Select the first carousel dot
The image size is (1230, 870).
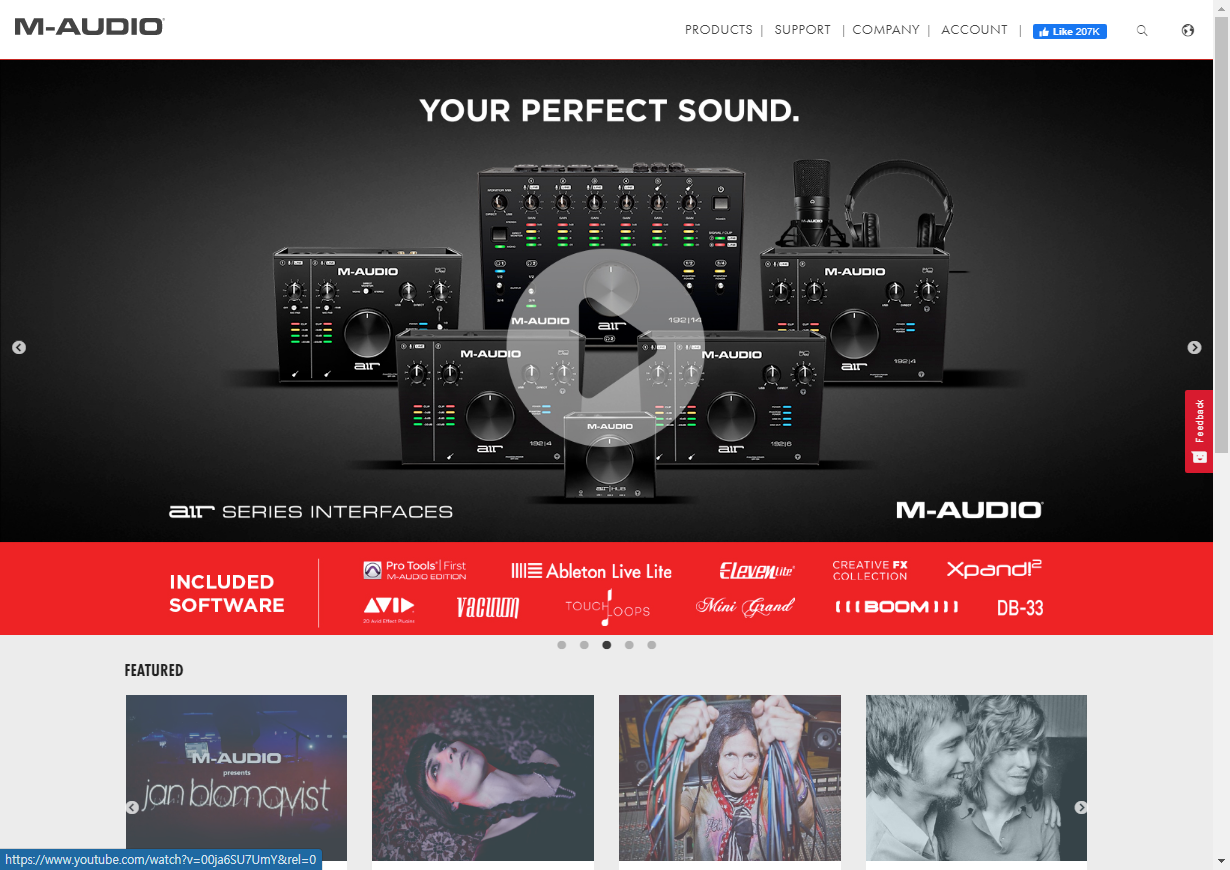[561, 645]
